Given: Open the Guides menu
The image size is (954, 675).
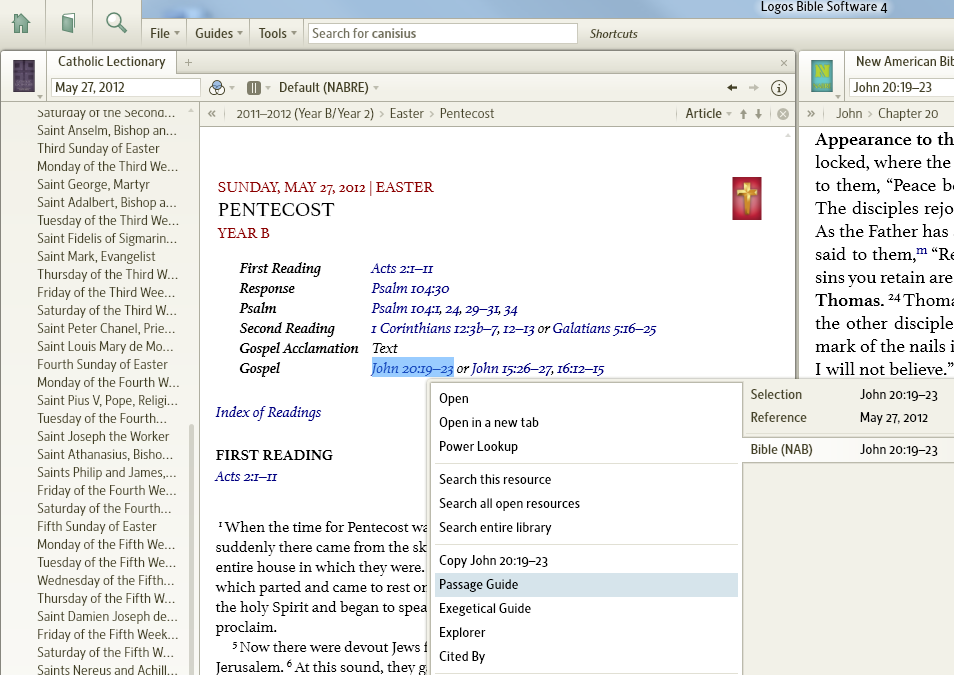Looking at the screenshot, I should pos(217,32).
